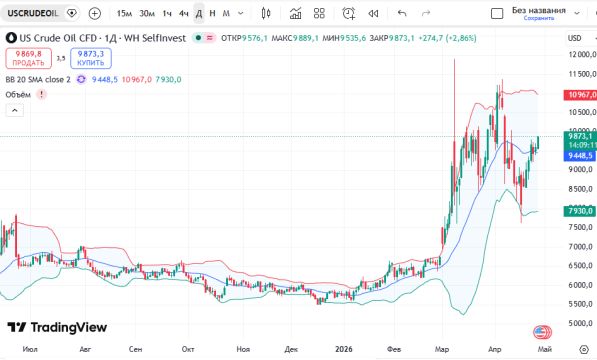597x360 pixels.
Task: Select the monthly М timeframe
Action: (226, 13)
